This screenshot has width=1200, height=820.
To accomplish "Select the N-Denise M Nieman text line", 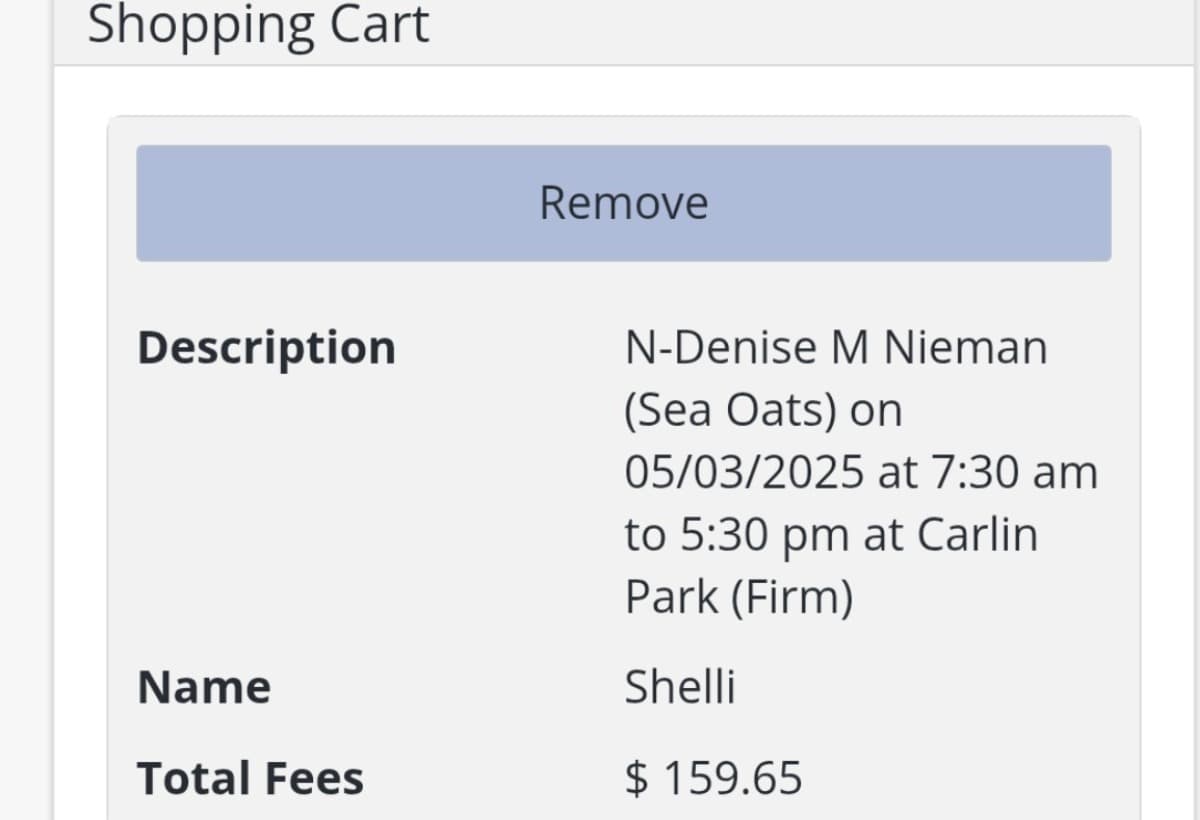I will [835, 348].
